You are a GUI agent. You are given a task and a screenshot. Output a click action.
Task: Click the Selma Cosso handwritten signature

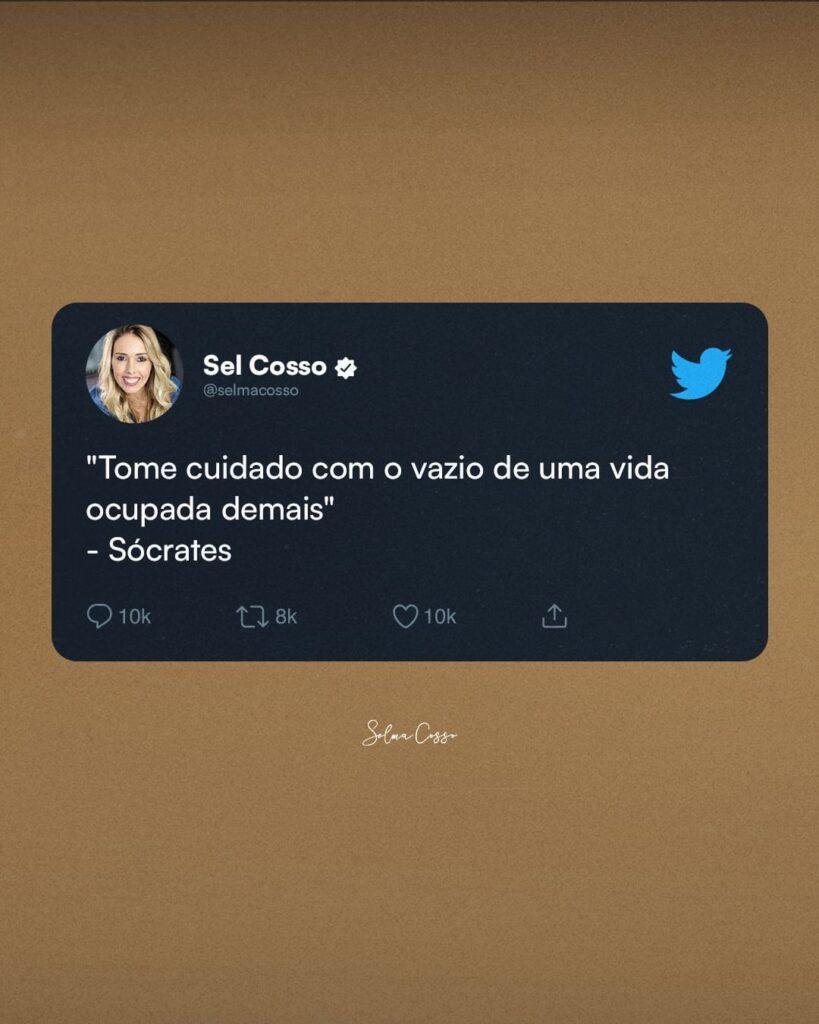(x=410, y=733)
